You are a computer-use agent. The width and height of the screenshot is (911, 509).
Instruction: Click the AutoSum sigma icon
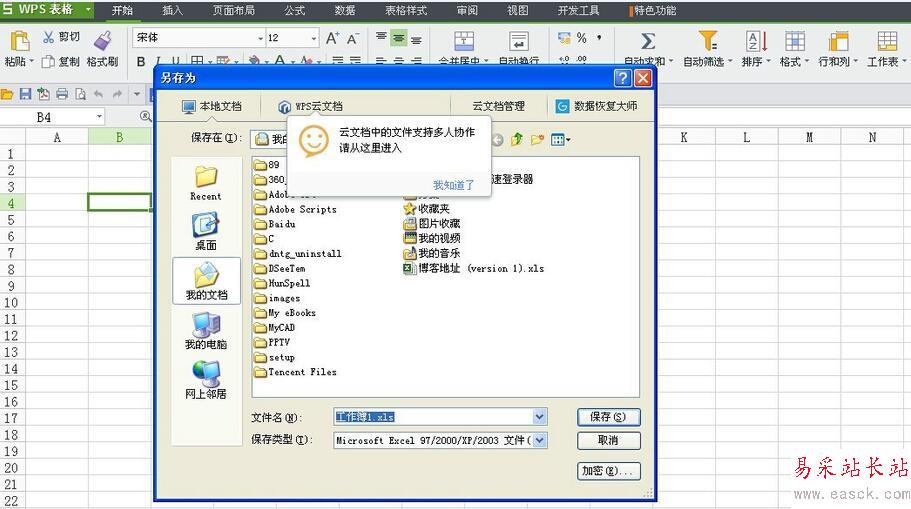point(648,41)
